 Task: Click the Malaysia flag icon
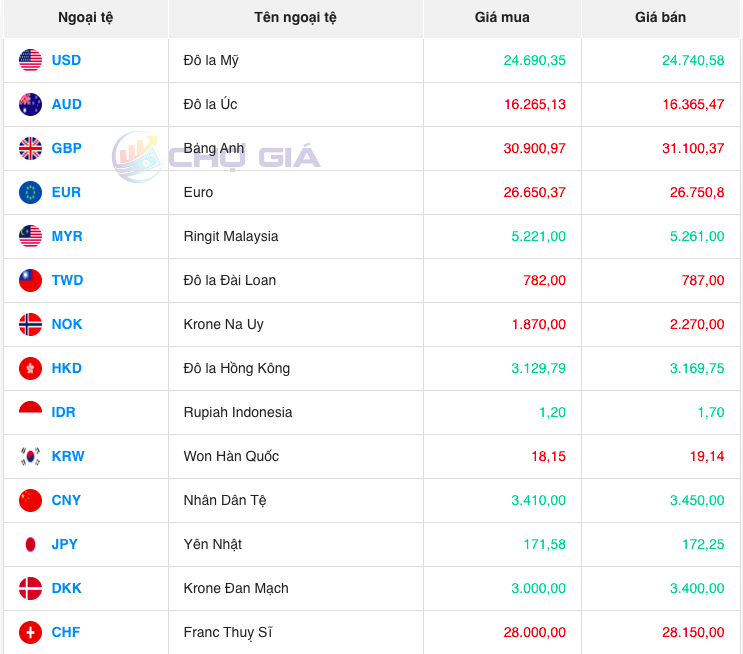coord(30,236)
